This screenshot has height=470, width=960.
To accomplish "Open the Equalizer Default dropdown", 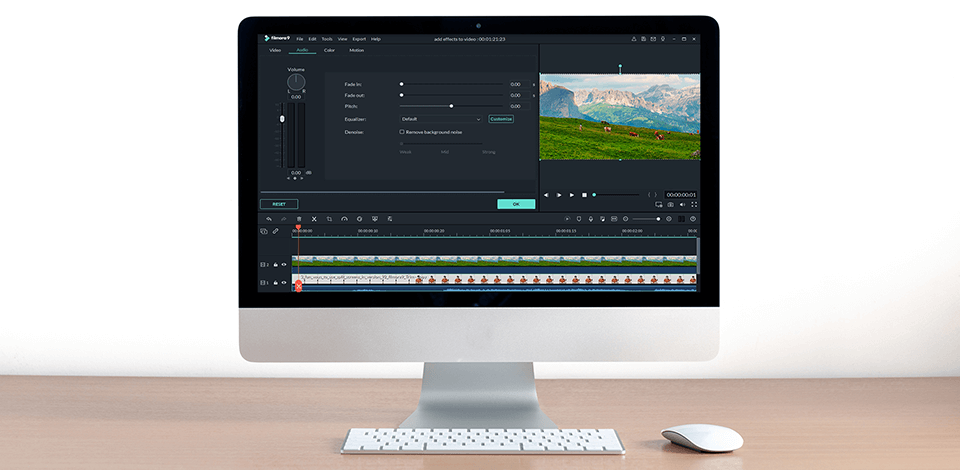I will pos(441,119).
